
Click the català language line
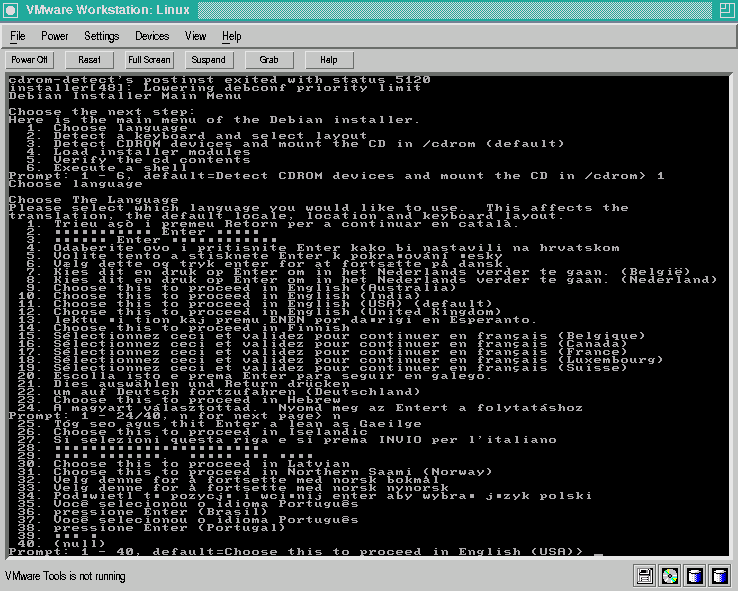pos(273,224)
